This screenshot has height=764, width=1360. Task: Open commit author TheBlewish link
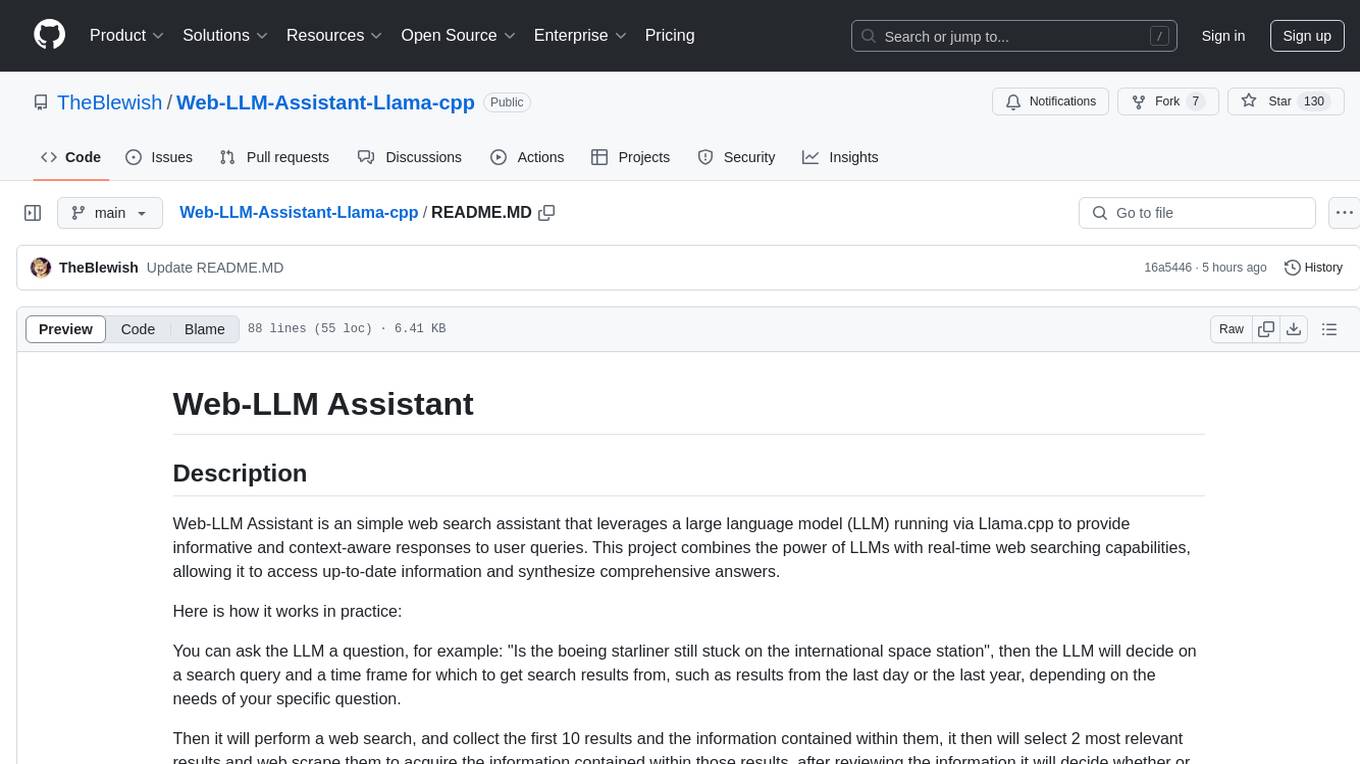point(99,267)
